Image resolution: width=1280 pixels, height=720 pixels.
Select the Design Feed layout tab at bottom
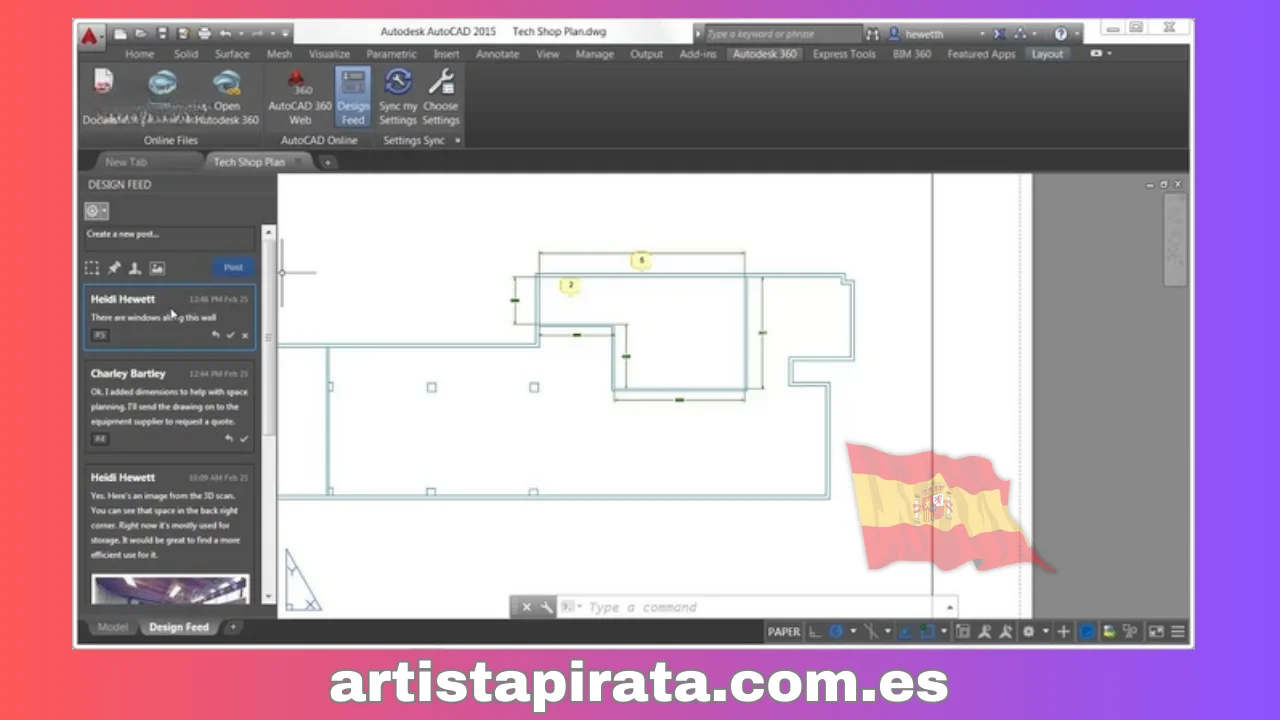[x=179, y=627]
